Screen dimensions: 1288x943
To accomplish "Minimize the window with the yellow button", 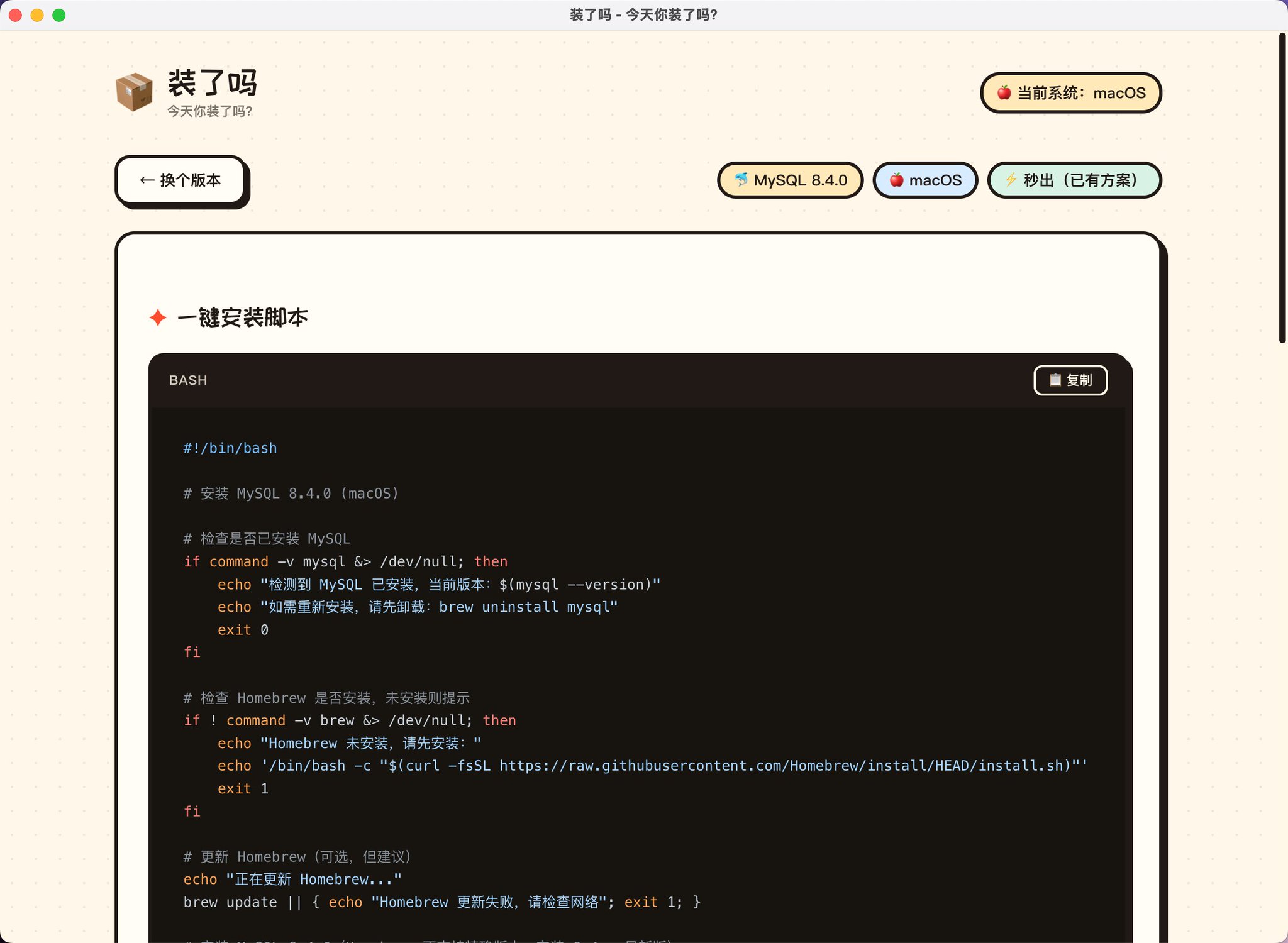I will (x=37, y=15).
